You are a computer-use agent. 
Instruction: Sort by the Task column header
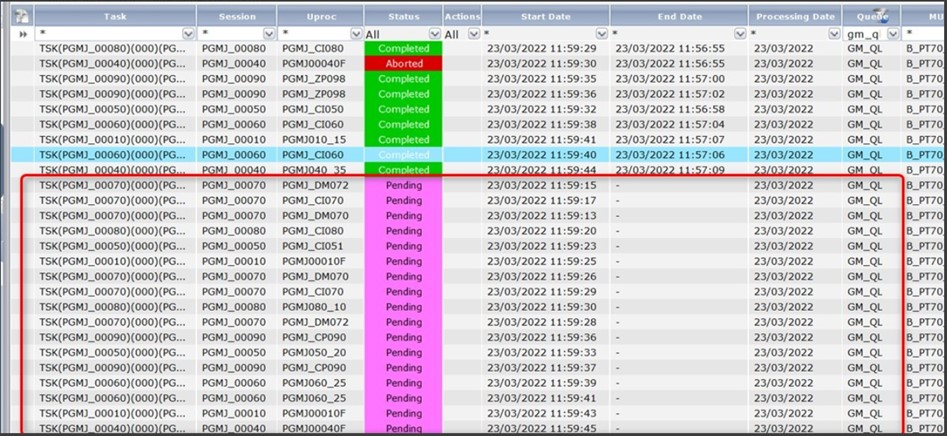click(x=115, y=16)
